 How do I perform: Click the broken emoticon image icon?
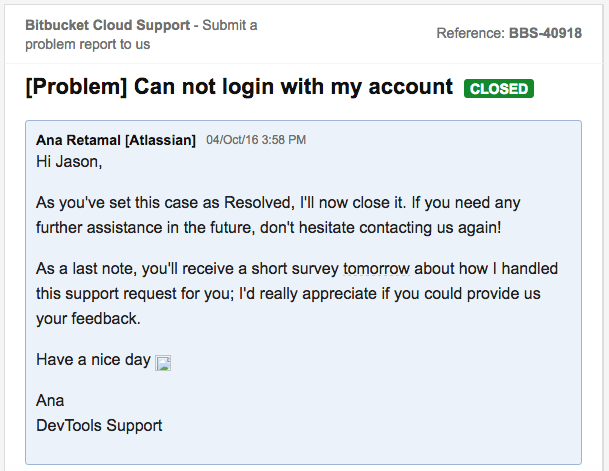(x=164, y=362)
